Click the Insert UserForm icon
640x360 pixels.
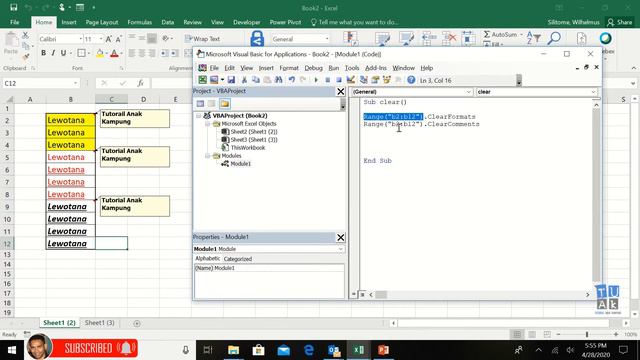(214, 80)
